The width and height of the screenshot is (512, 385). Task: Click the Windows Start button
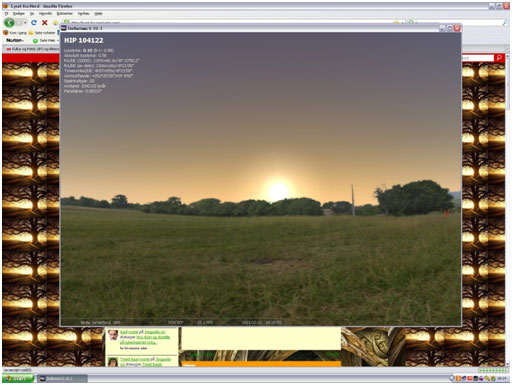(18, 379)
